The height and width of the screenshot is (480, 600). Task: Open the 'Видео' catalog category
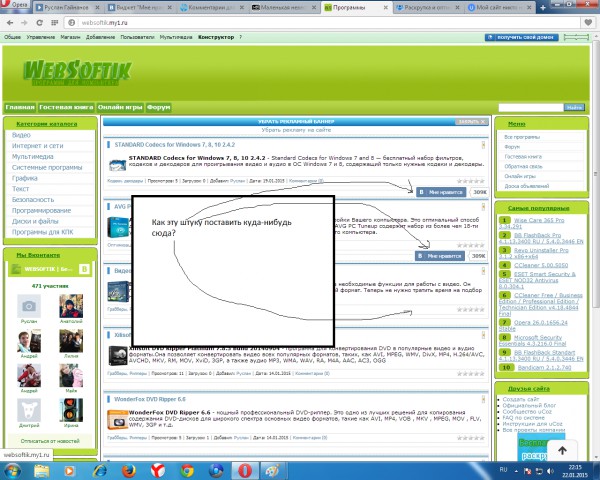pyautogui.click(x=21, y=135)
